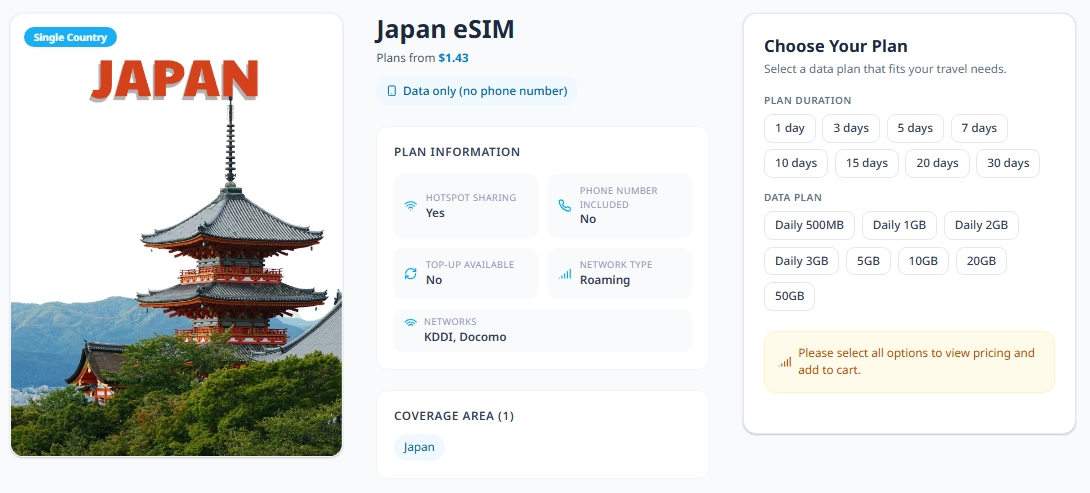Screen dimensions: 1090x493
Task: Select the 5 days plan duration
Action: pos(915,128)
